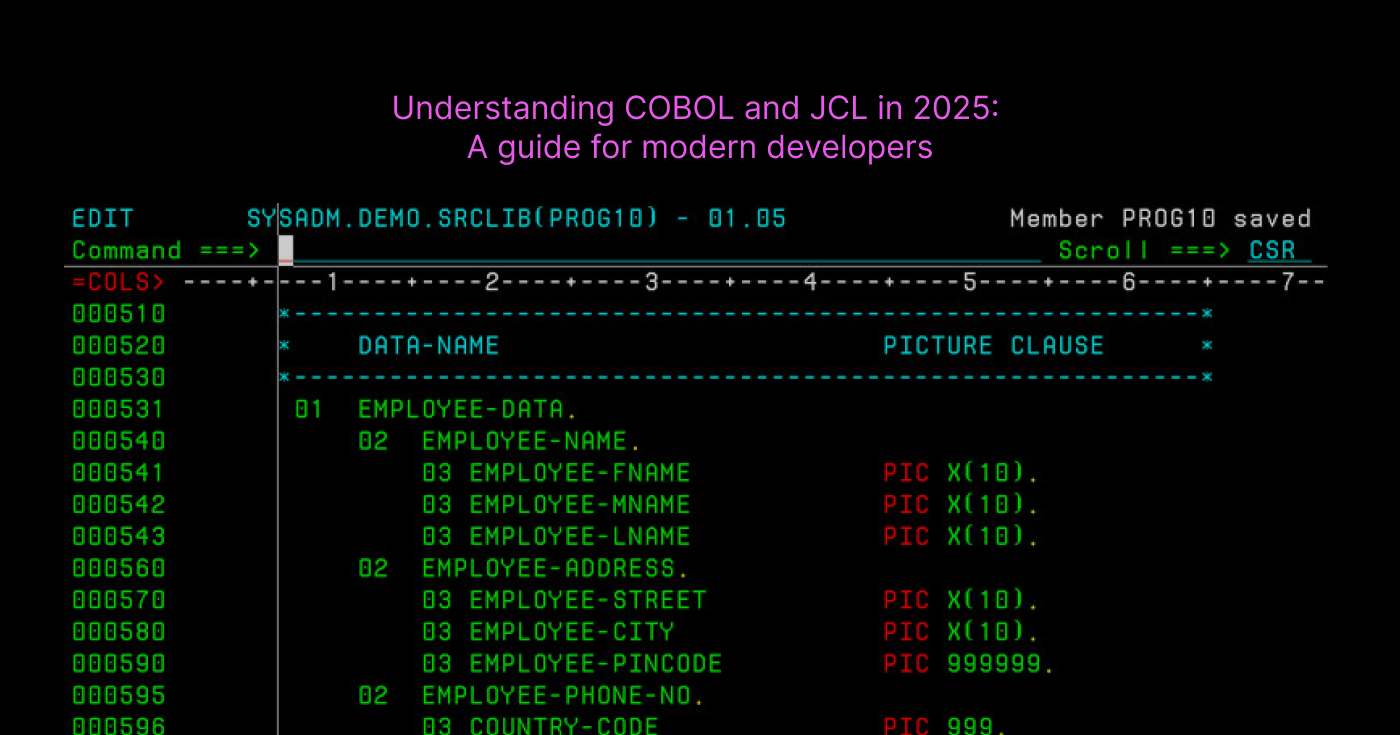Click the EMPLOYEE-PHONE-NO group item
Viewport: 1400px width, 735px height.
coord(563,695)
